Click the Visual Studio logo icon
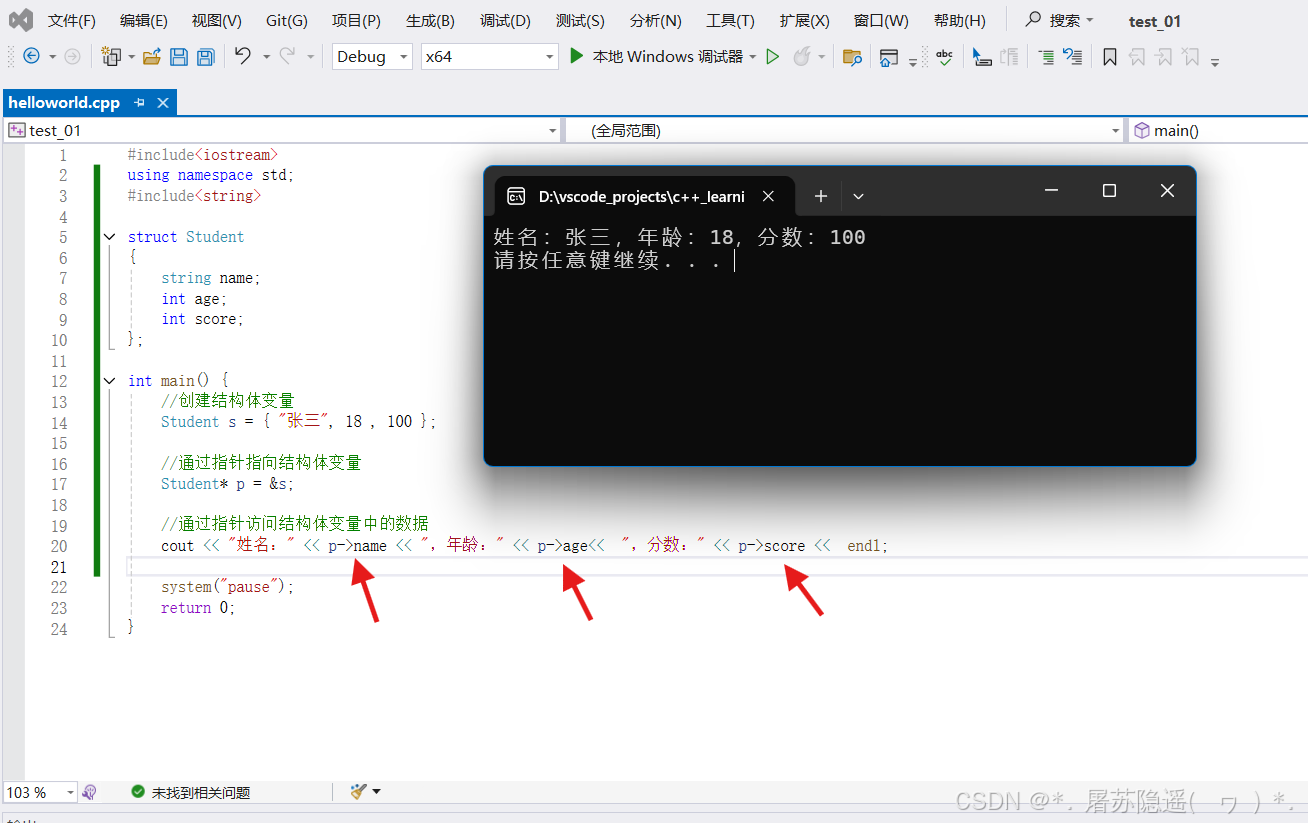Screen dimensions: 1308x823 tap(21, 19)
